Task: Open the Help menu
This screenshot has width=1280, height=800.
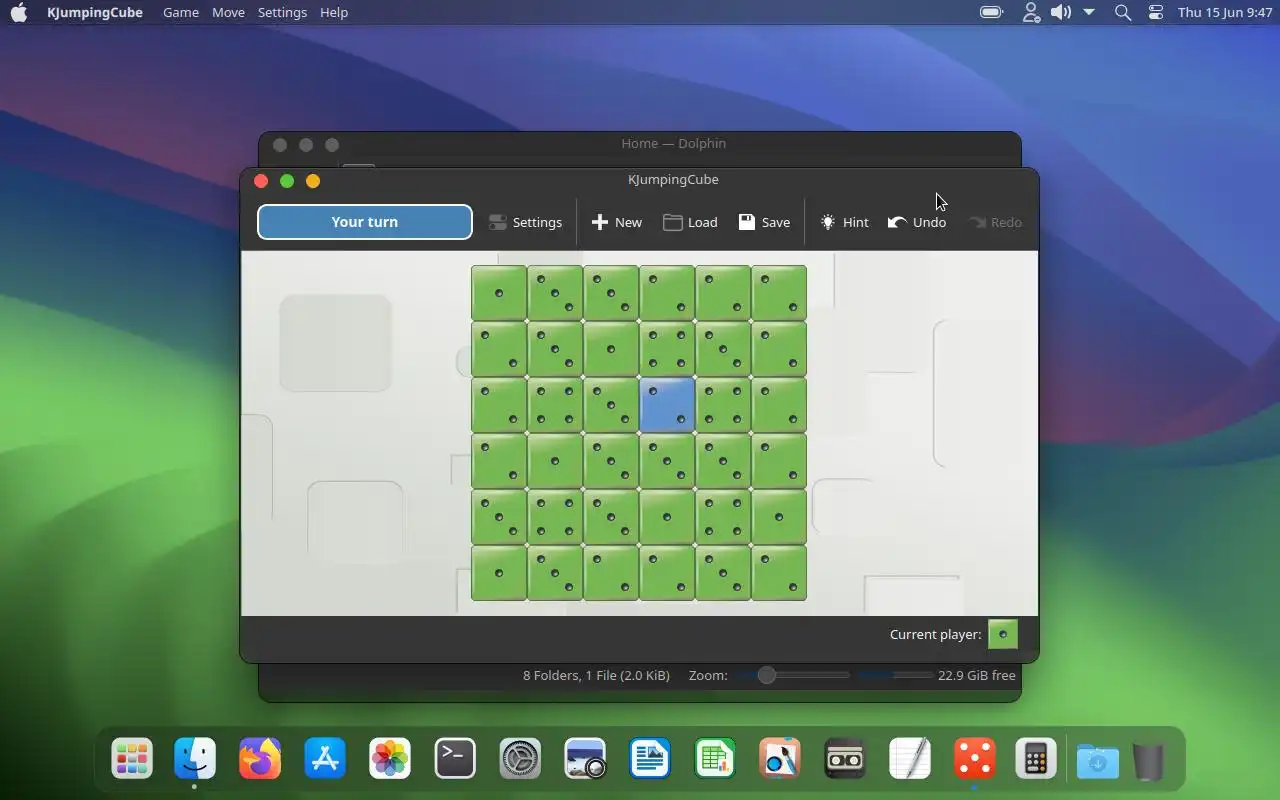Action: pos(334,12)
